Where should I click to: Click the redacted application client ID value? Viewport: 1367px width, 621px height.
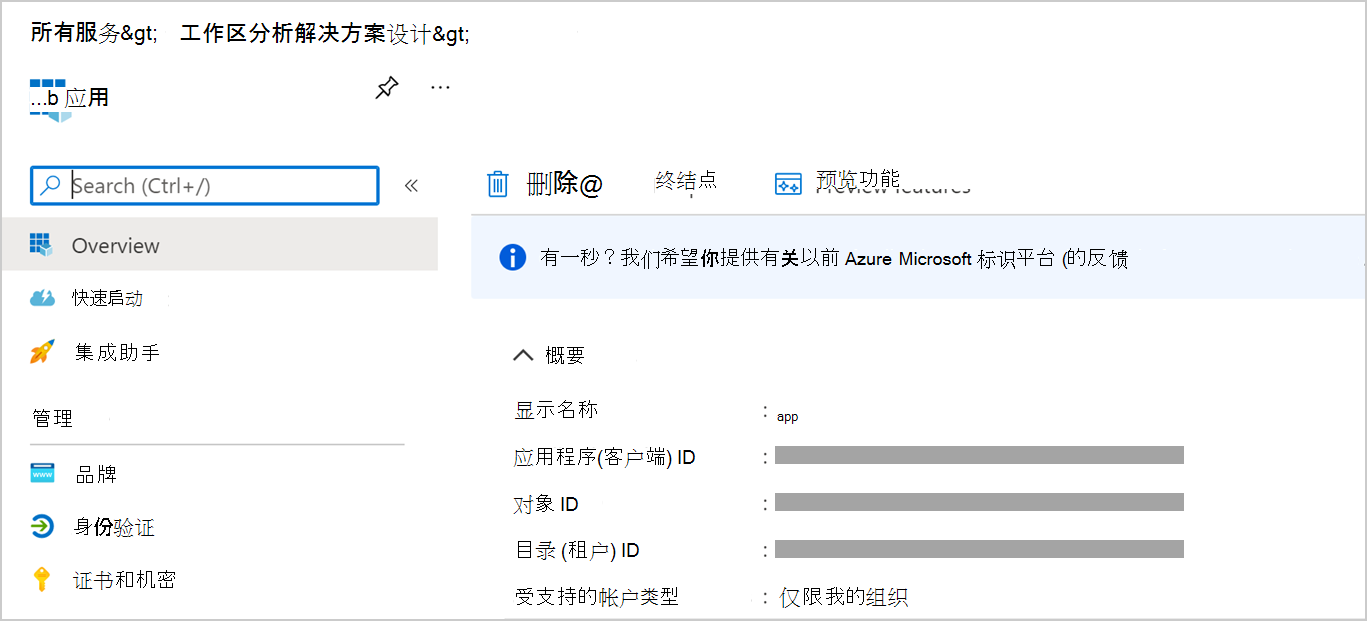click(x=979, y=456)
